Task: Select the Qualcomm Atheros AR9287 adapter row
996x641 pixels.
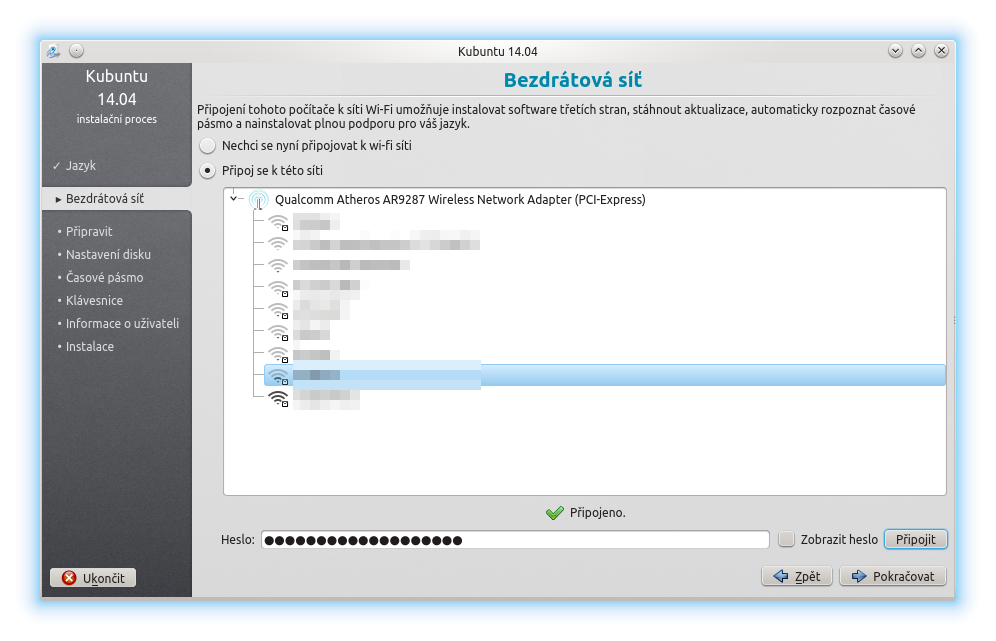Action: point(460,199)
